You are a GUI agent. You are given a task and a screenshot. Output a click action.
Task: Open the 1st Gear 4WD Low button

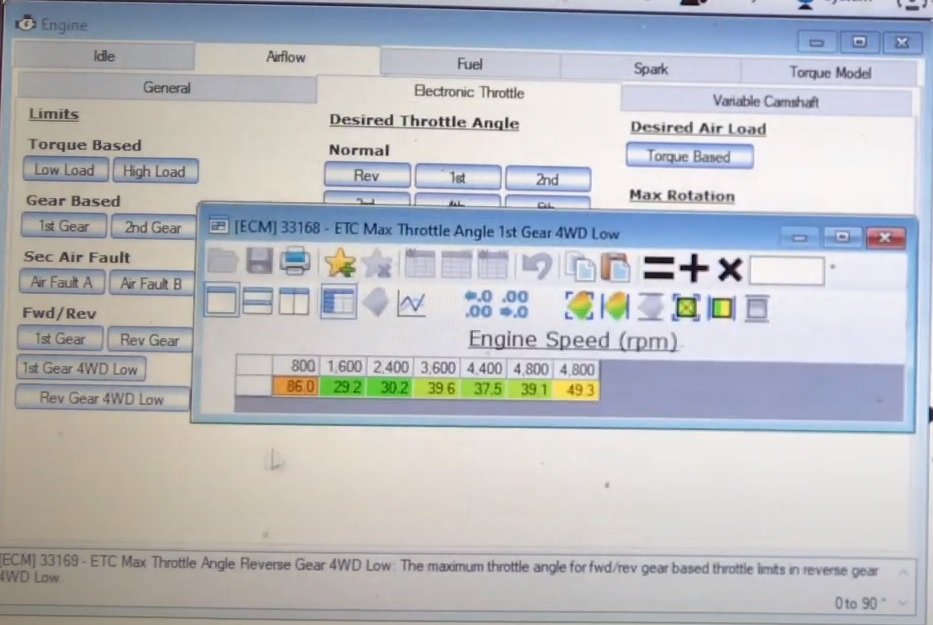click(x=80, y=368)
